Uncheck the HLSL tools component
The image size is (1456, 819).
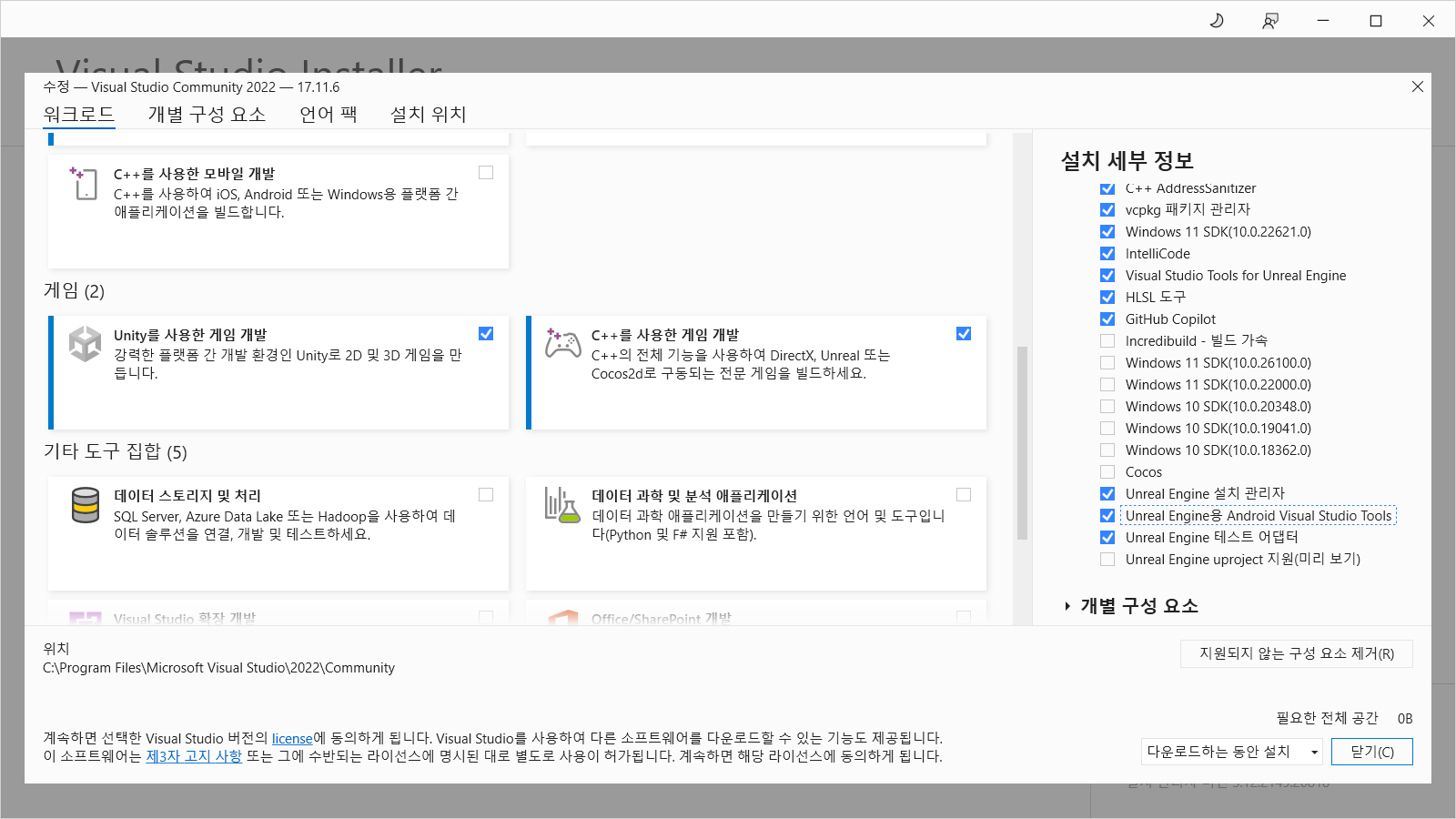coord(1107,298)
